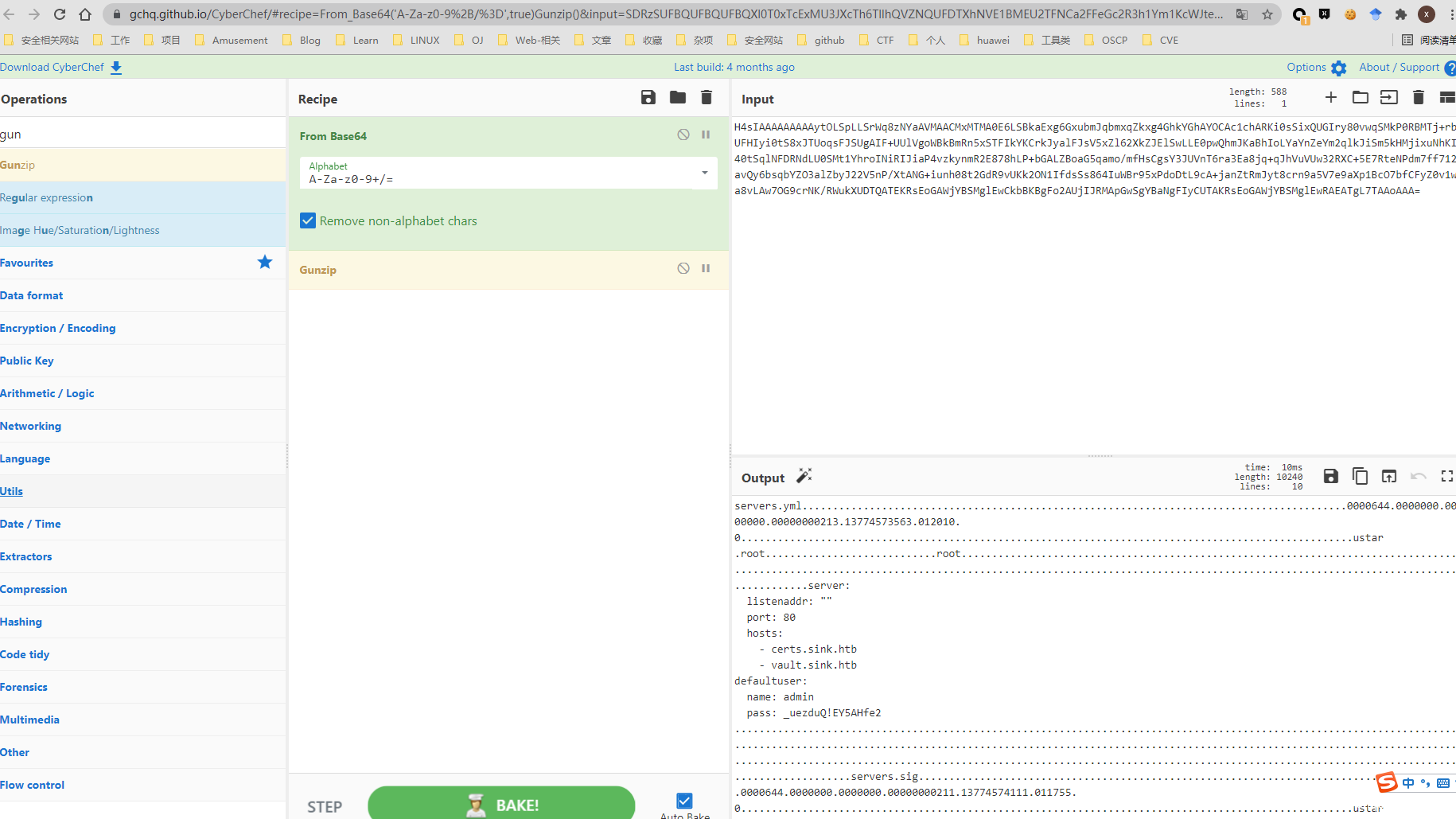
Task: Save the recipe using the disk icon
Action: tap(648, 97)
